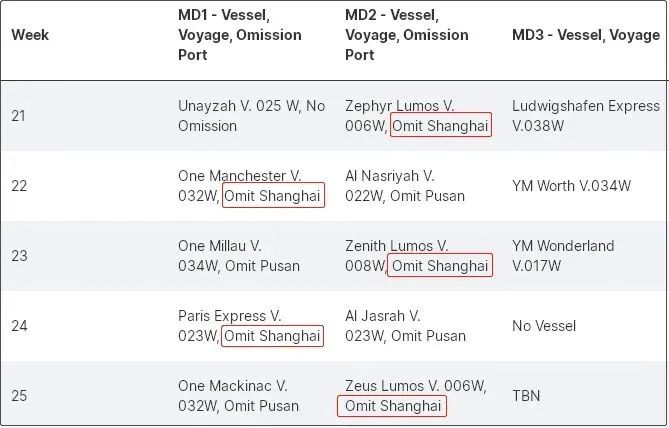The height and width of the screenshot is (428, 669).
Task: Click the Week column header
Action: [x=30, y=35]
